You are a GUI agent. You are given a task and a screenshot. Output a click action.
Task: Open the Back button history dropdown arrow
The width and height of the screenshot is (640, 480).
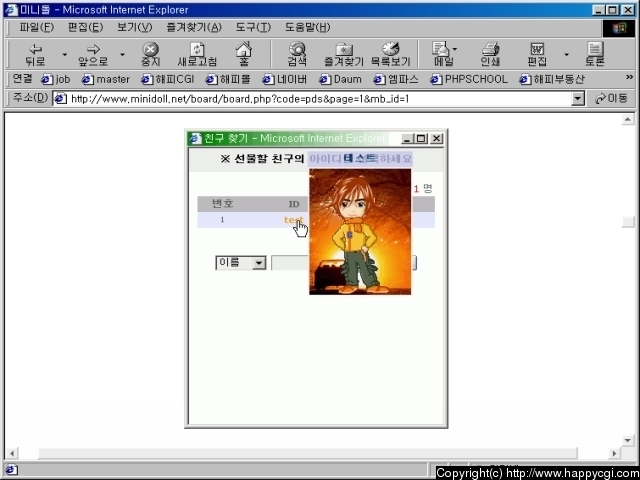(64, 54)
